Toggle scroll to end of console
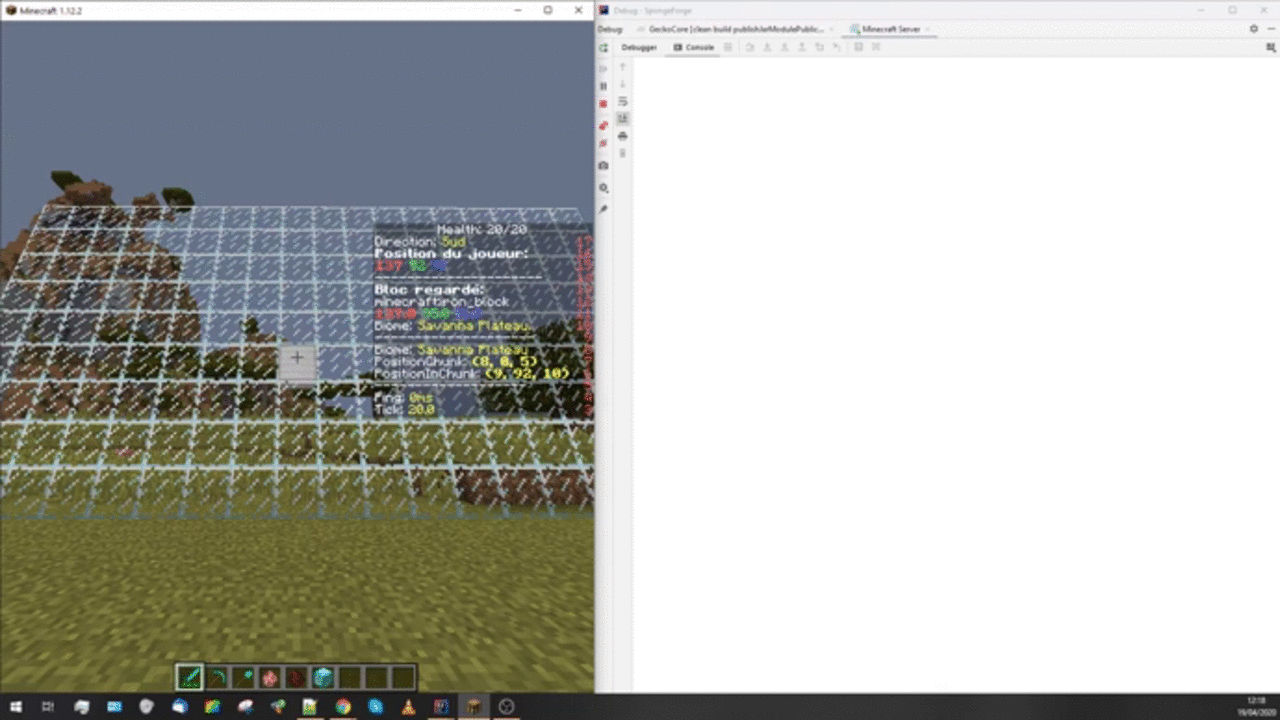Screen dimensions: 1280x720 (x=622, y=118)
